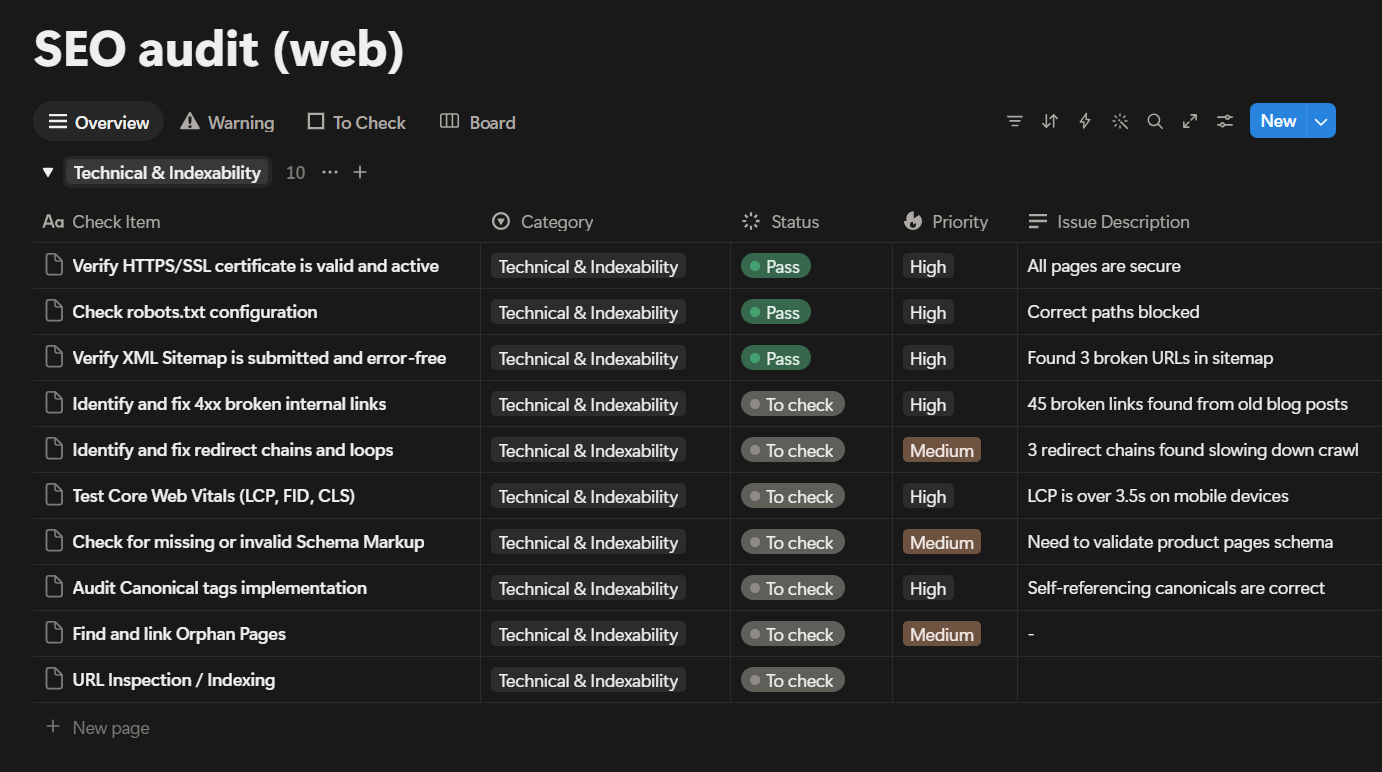Switch to the Warning view tab
1382x772 pixels.
(x=227, y=122)
